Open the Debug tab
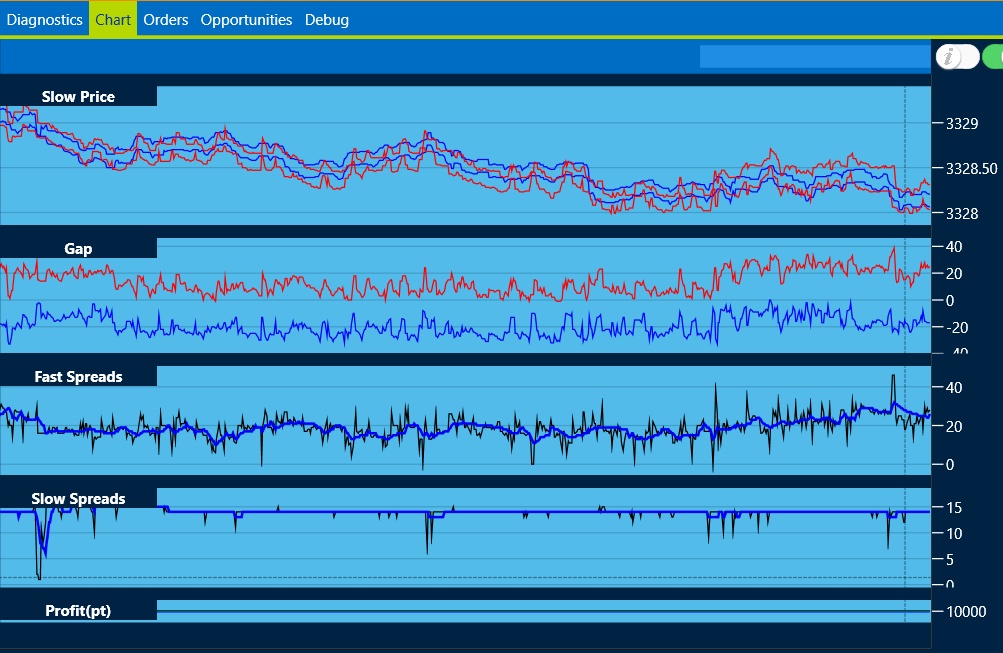Screen dimensions: 1003x653 pyautogui.click(x=327, y=19)
